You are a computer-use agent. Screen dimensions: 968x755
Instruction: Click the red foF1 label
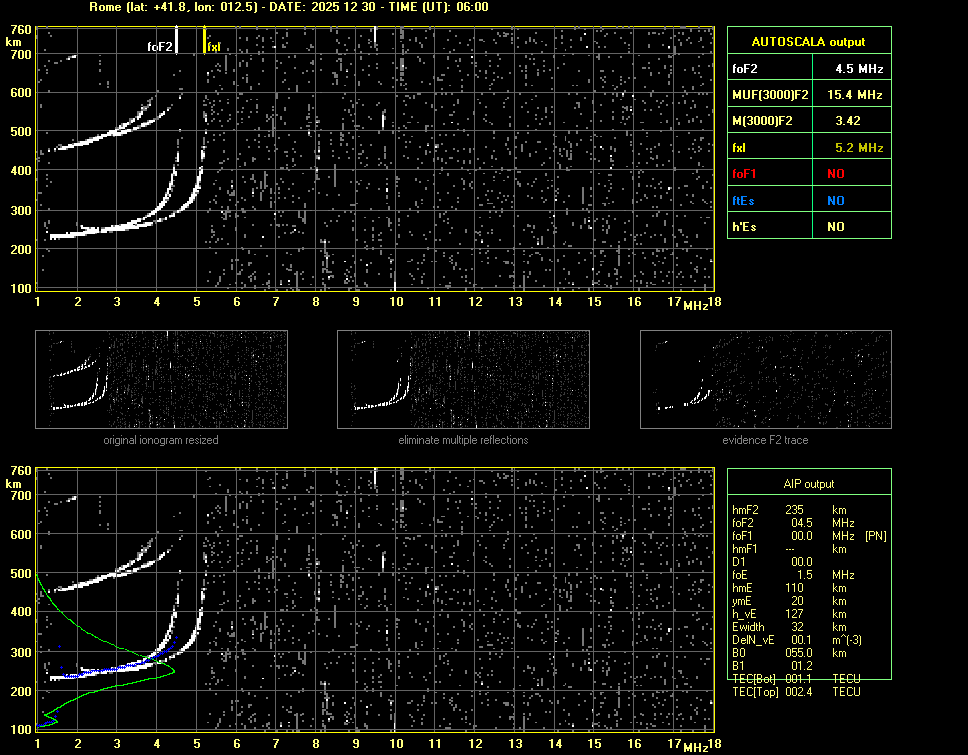pyautogui.click(x=746, y=174)
